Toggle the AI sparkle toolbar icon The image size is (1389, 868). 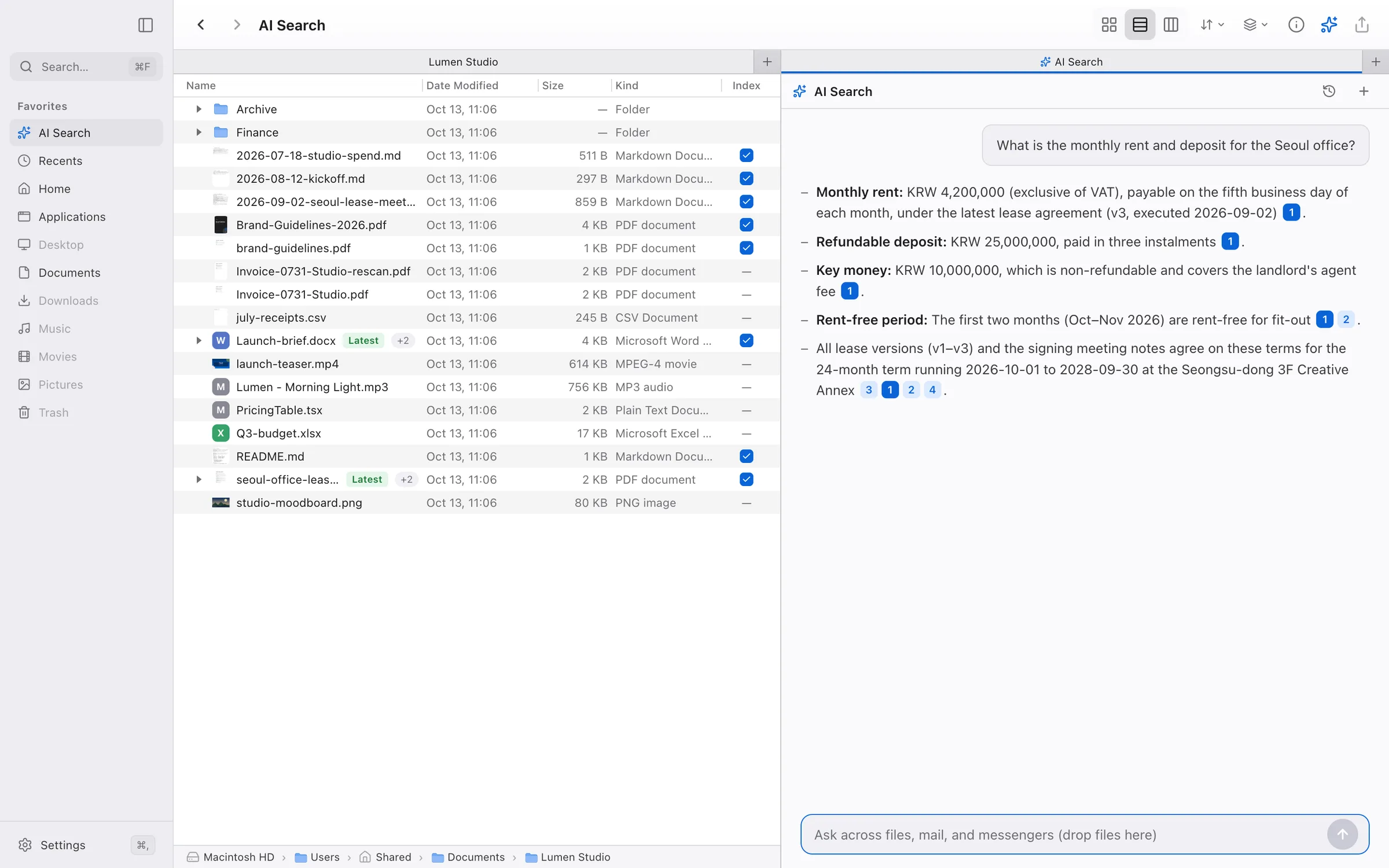[x=1329, y=25]
